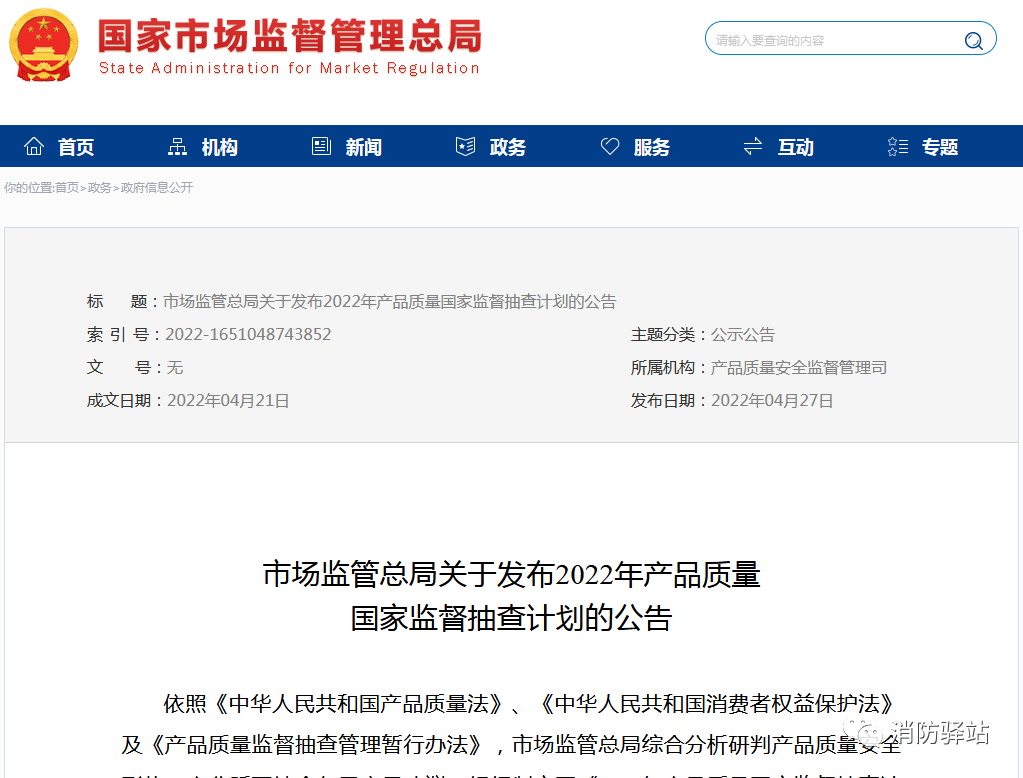Viewport: 1023px width, 778px height.
Task: Focus the search box 请输入要查询的内容
Action: pyautogui.click(x=830, y=41)
